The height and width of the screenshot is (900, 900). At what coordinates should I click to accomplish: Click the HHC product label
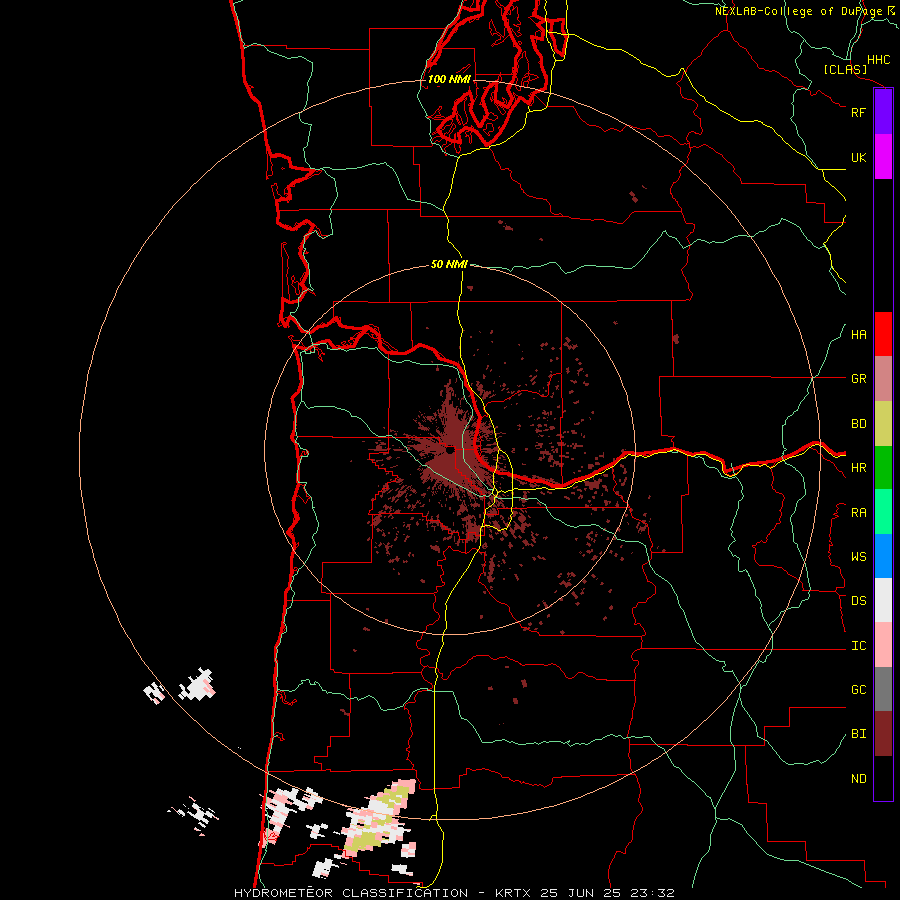[x=878, y=60]
